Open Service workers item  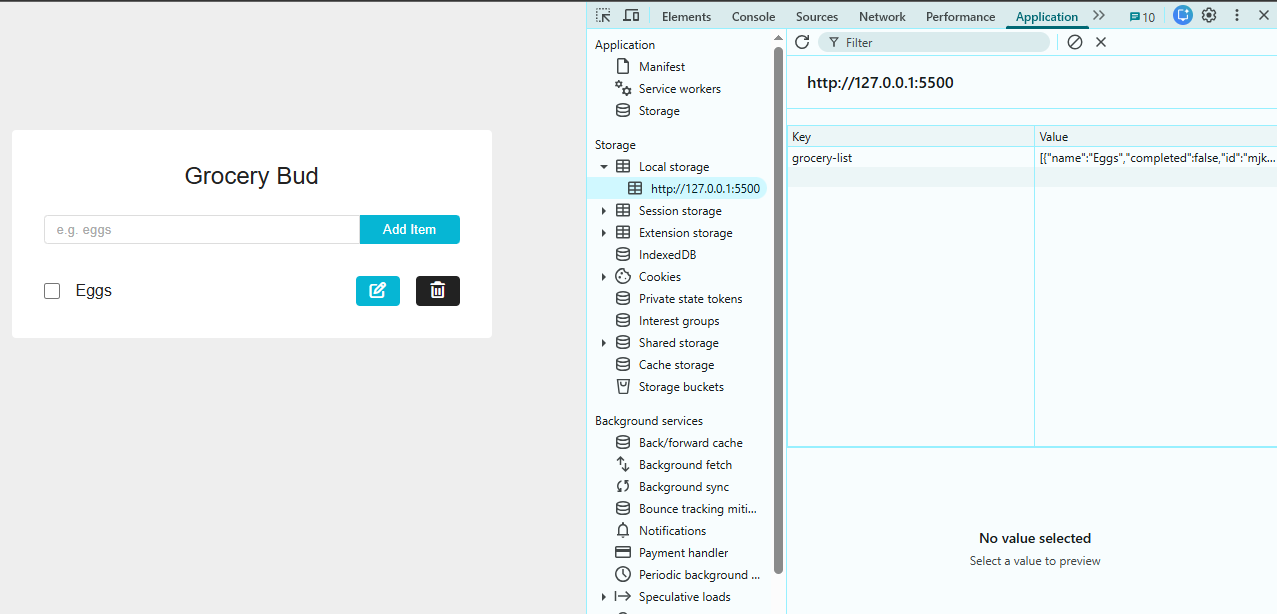click(680, 89)
